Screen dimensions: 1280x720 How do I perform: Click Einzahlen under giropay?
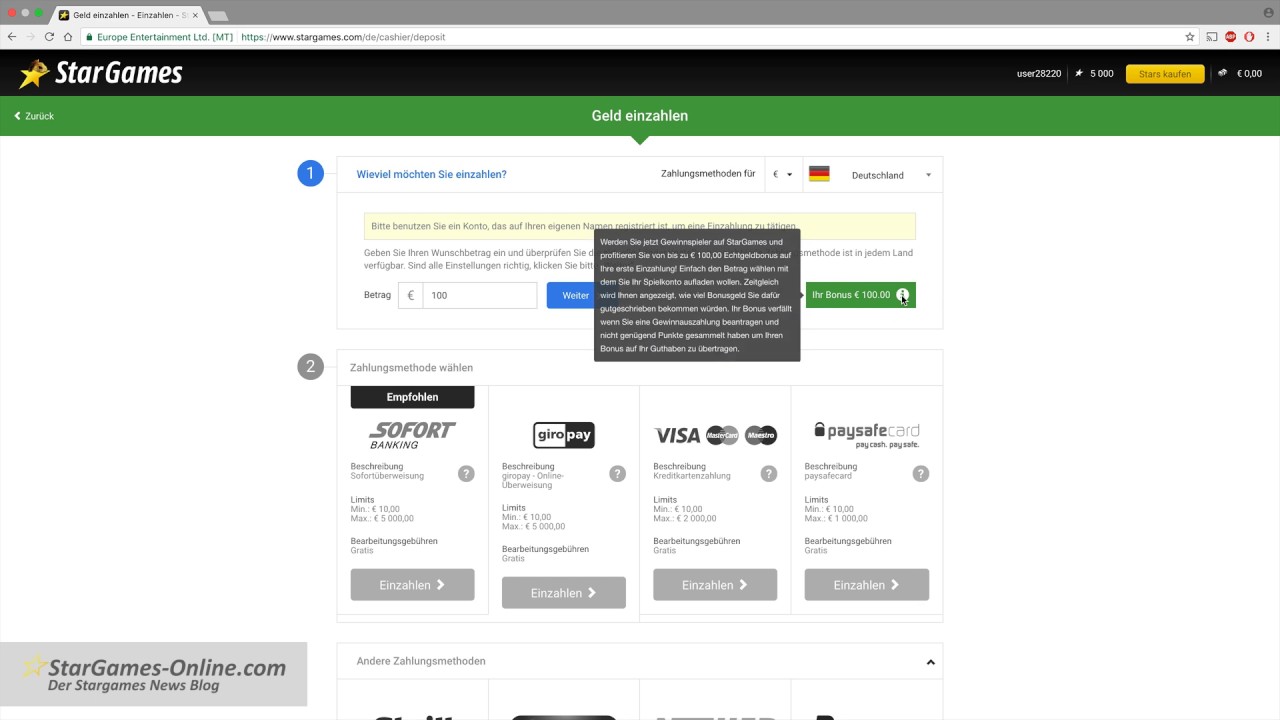564,593
